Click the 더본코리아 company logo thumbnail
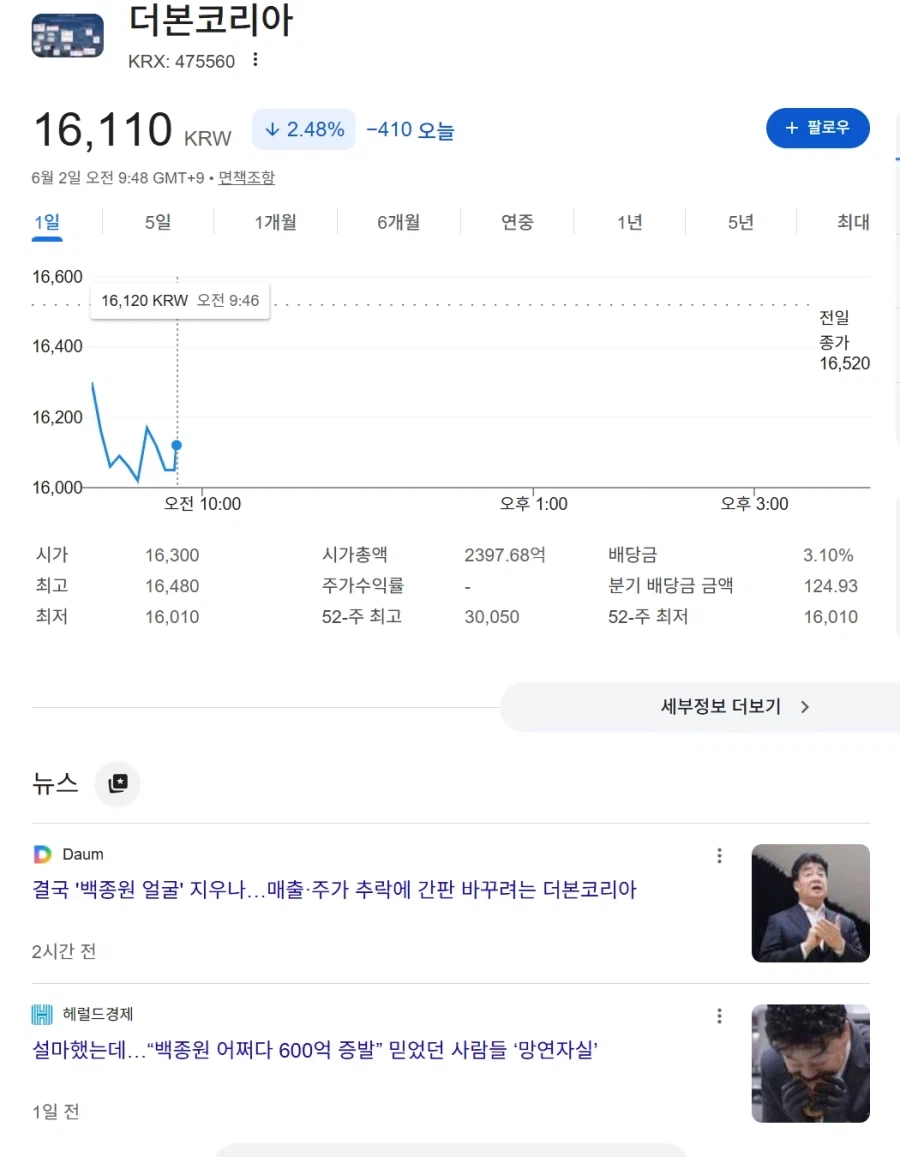 [x=68, y=35]
